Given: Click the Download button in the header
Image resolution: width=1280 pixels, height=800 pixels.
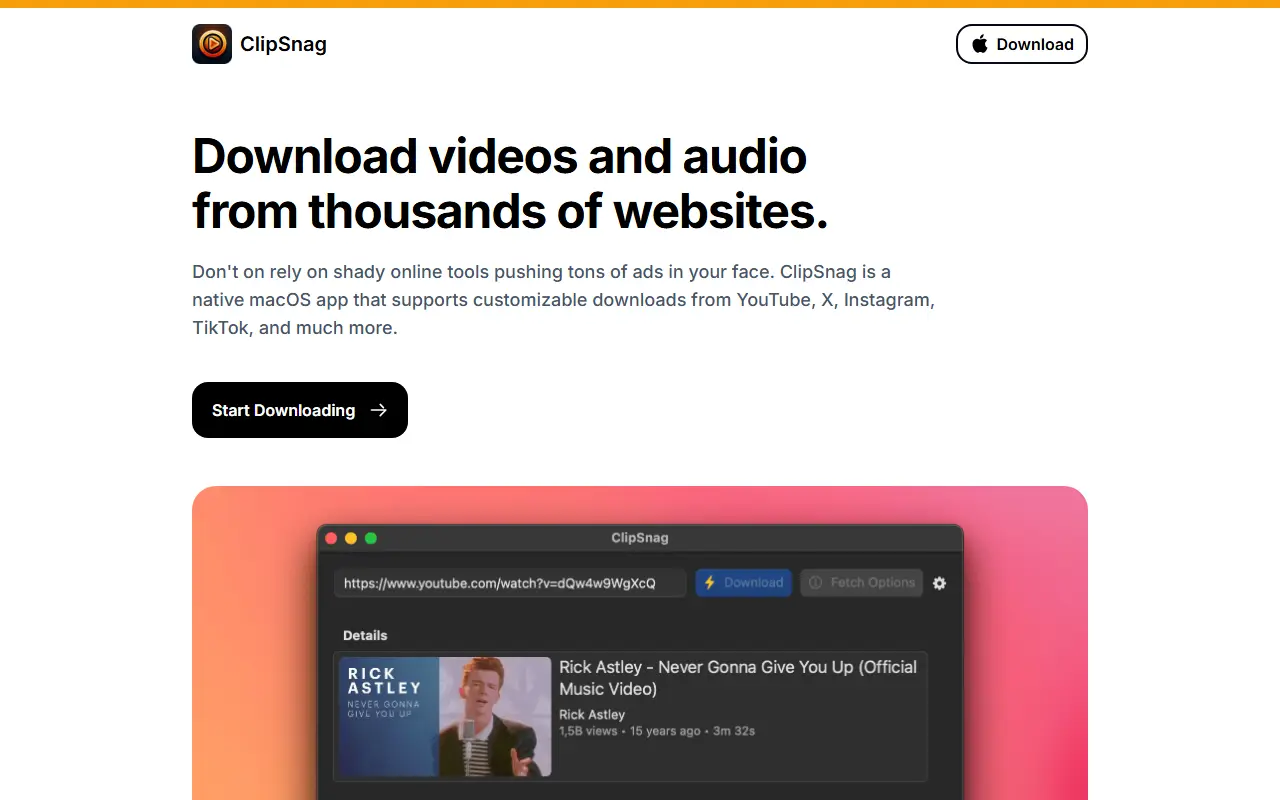Looking at the screenshot, I should click(x=1022, y=44).
